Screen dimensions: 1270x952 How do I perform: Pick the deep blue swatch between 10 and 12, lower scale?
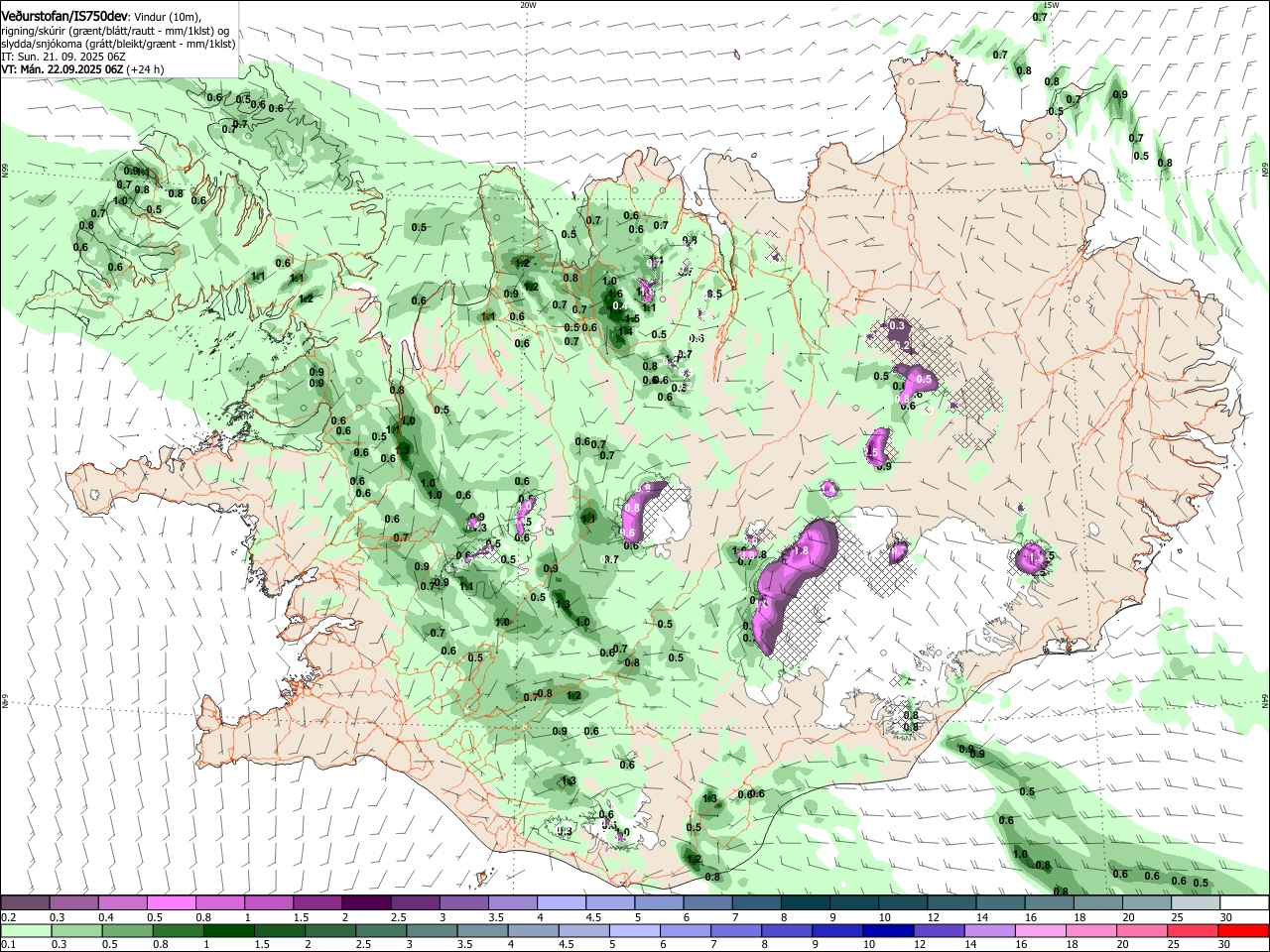pyautogui.click(x=889, y=930)
